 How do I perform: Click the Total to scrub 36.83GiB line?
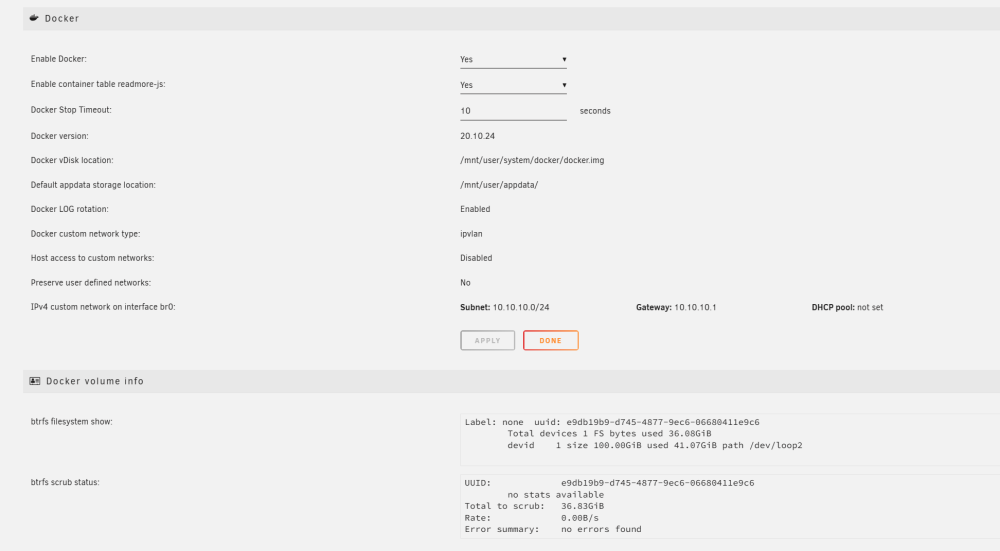tap(534, 506)
